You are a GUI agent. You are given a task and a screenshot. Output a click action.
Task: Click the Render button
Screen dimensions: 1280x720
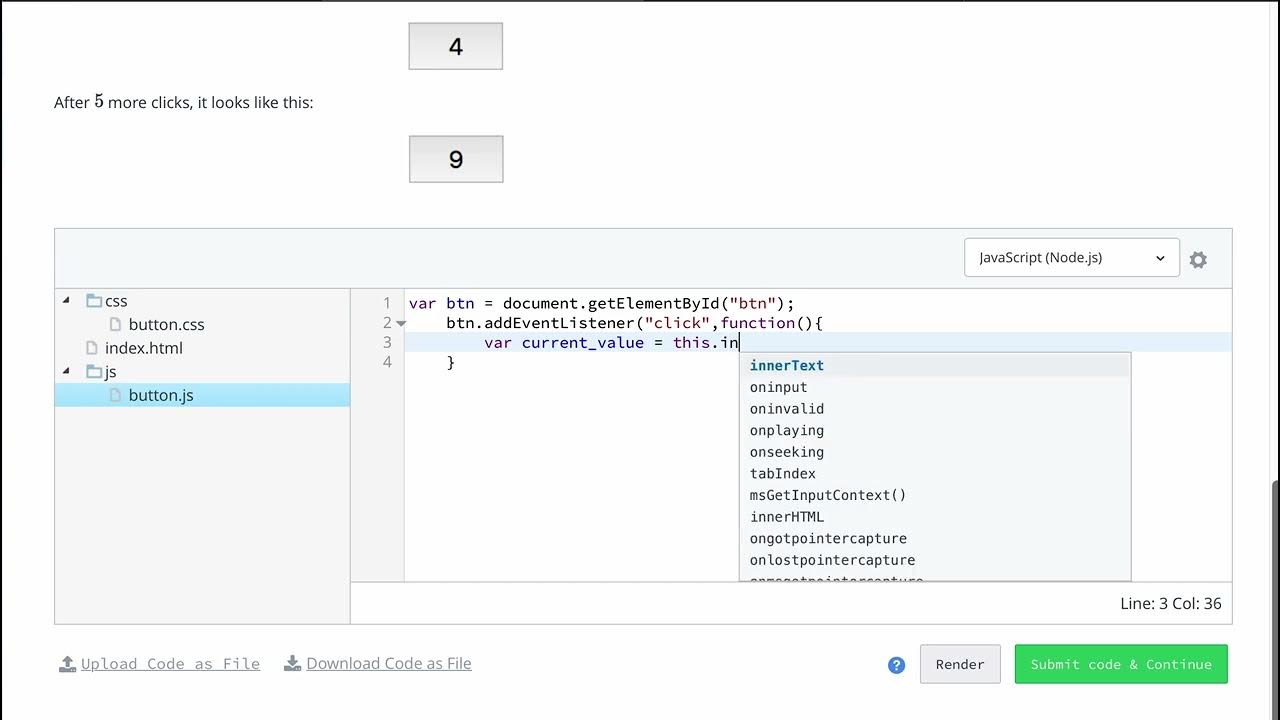(x=960, y=664)
